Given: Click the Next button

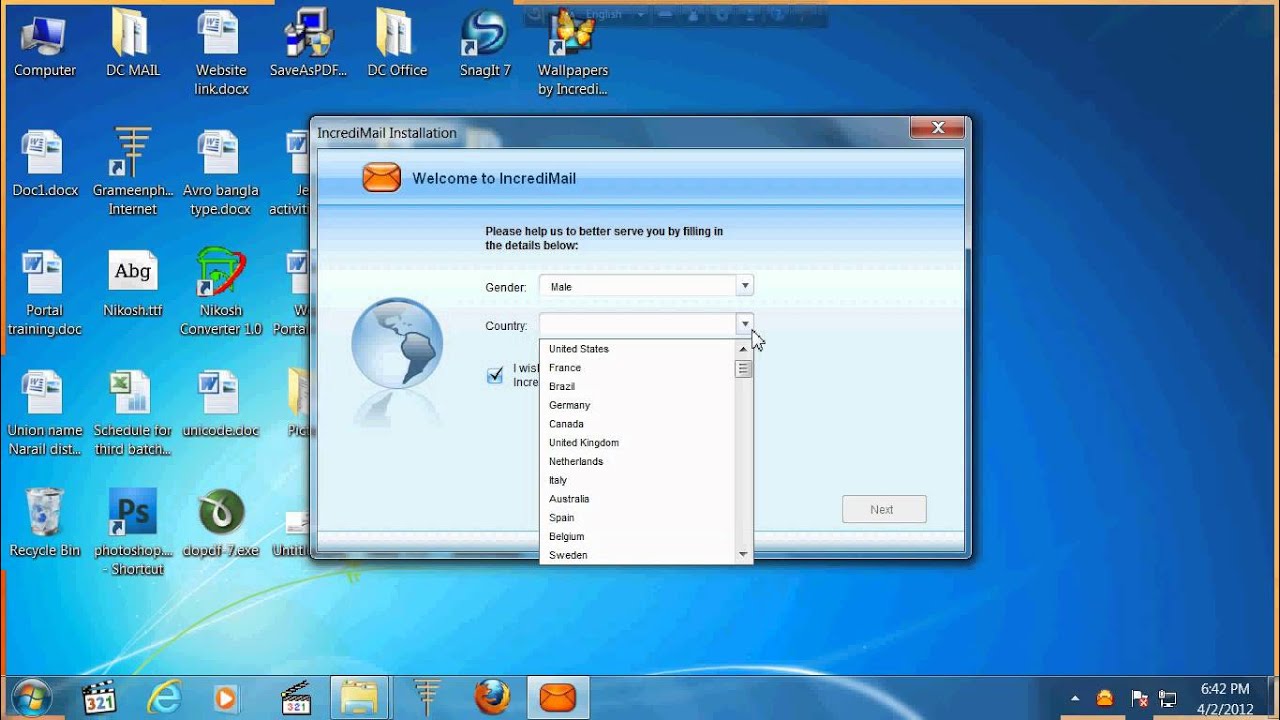Looking at the screenshot, I should pyautogui.click(x=883, y=509).
